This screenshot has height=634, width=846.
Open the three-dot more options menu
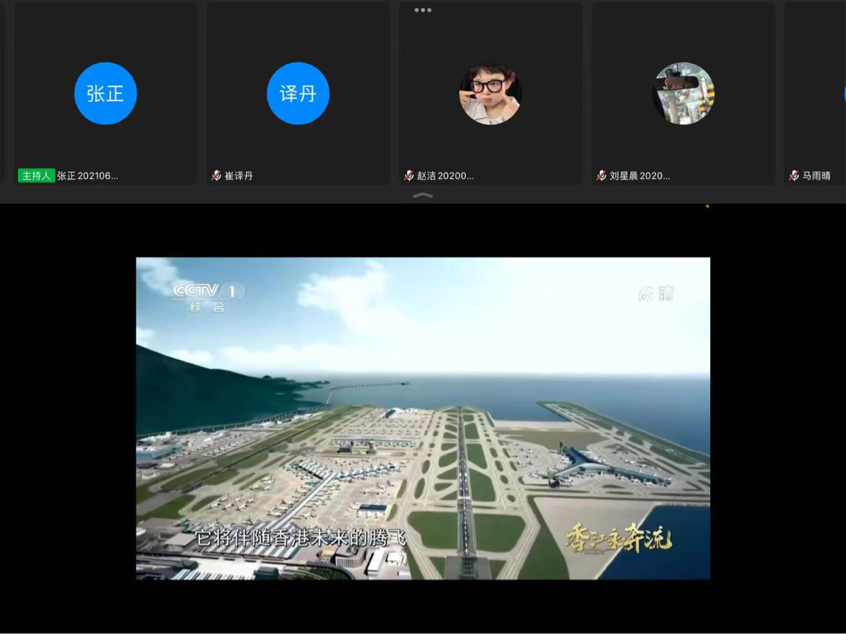click(423, 11)
